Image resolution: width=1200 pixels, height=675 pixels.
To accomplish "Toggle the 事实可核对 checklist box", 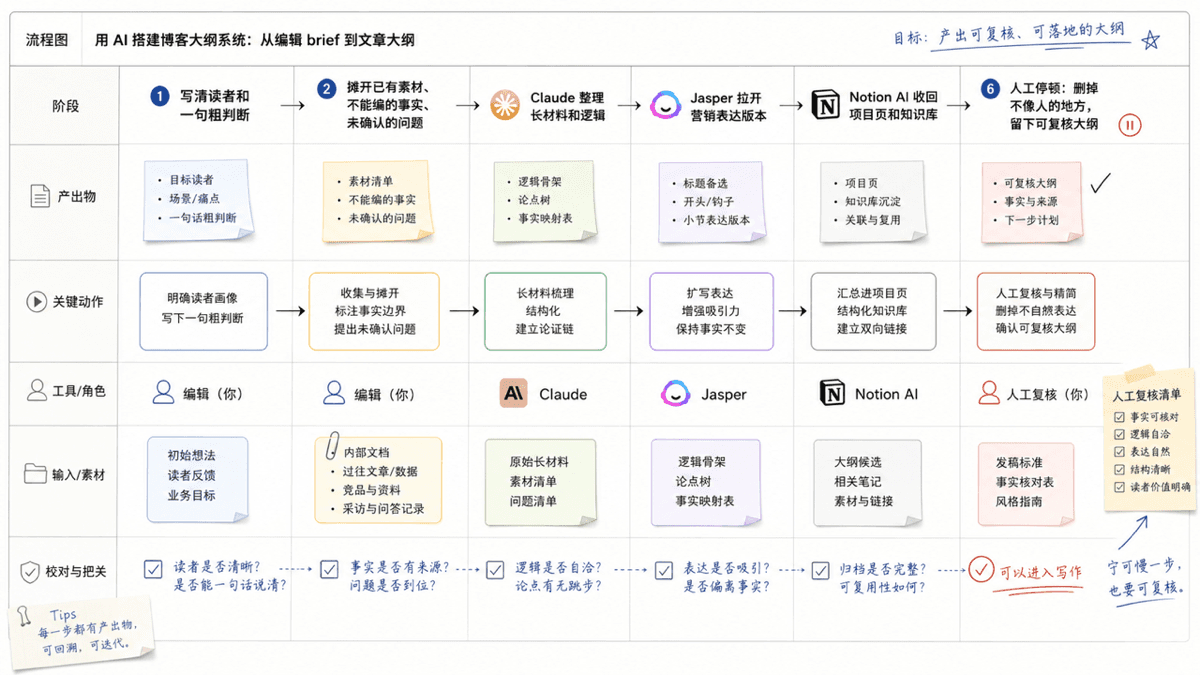I will click(1119, 417).
